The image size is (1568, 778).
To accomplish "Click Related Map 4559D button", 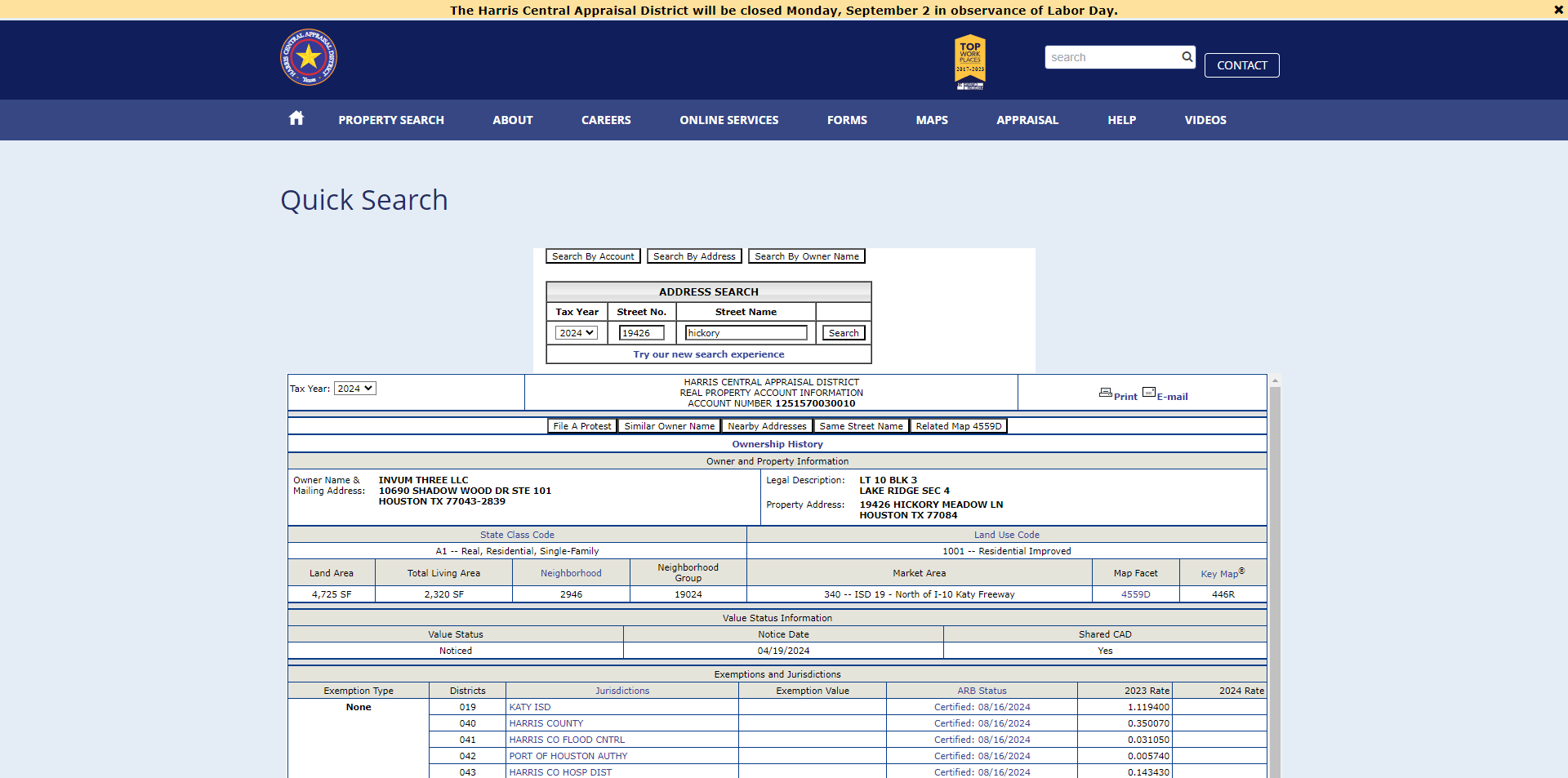I will [959, 426].
